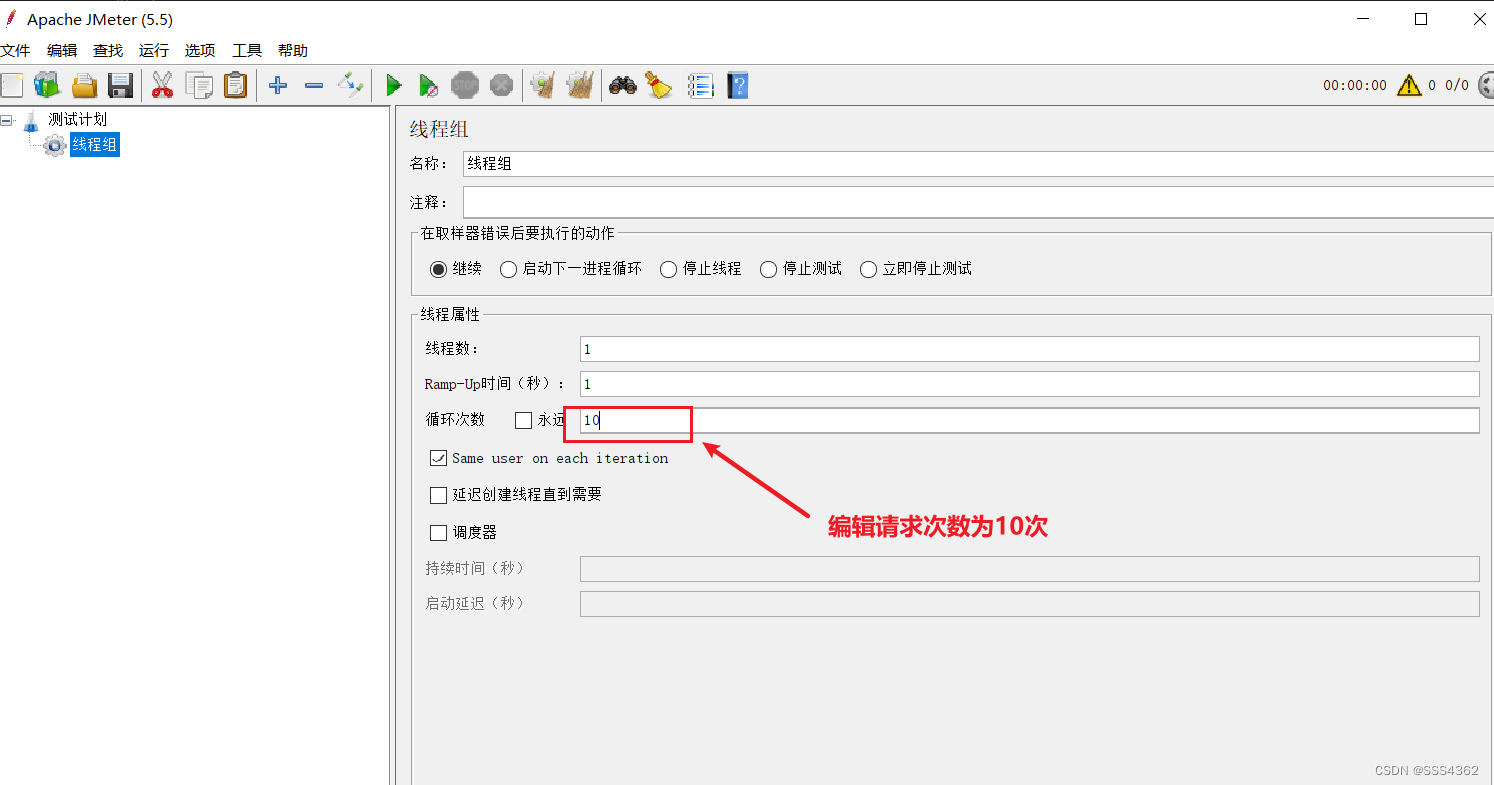This screenshot has height=785, width=1494.
Task: Click the Shutdown test icon
Action: (502, 86)
